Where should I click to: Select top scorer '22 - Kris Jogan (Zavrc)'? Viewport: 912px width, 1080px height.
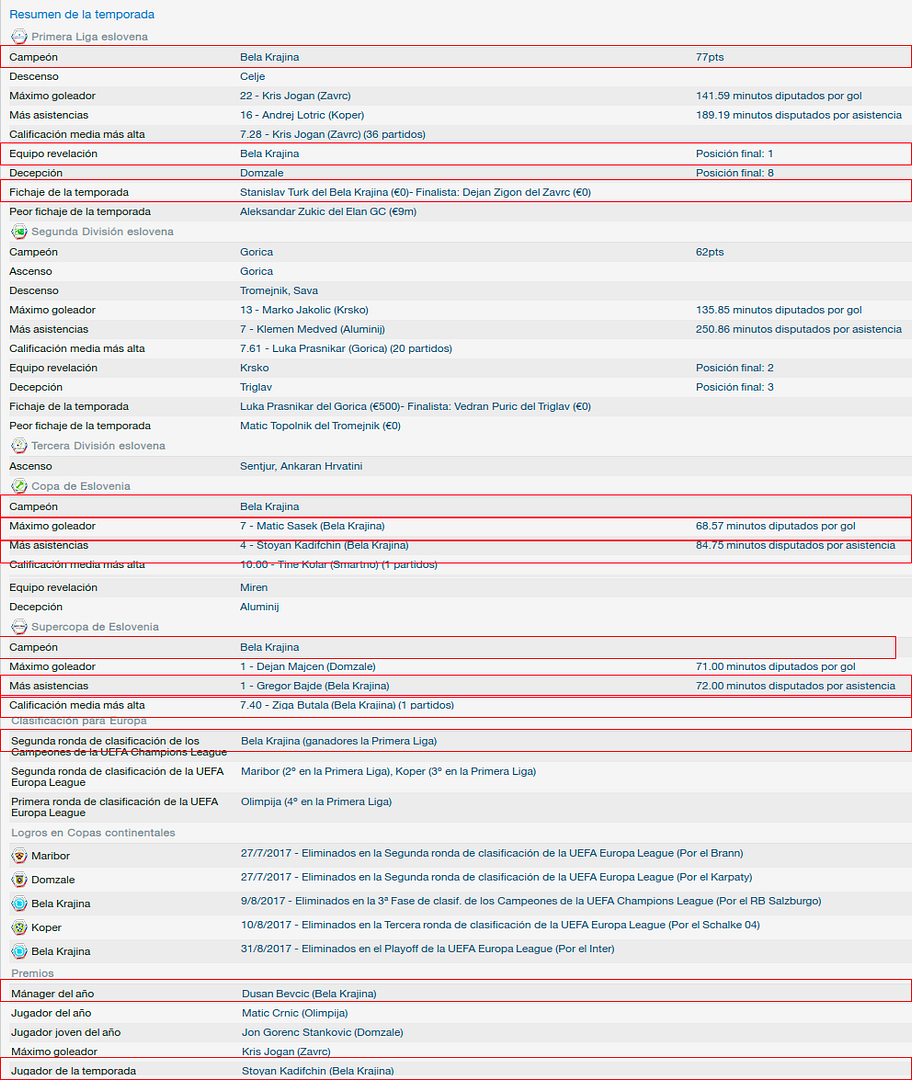pyautogui.click(x=296, y=96)
